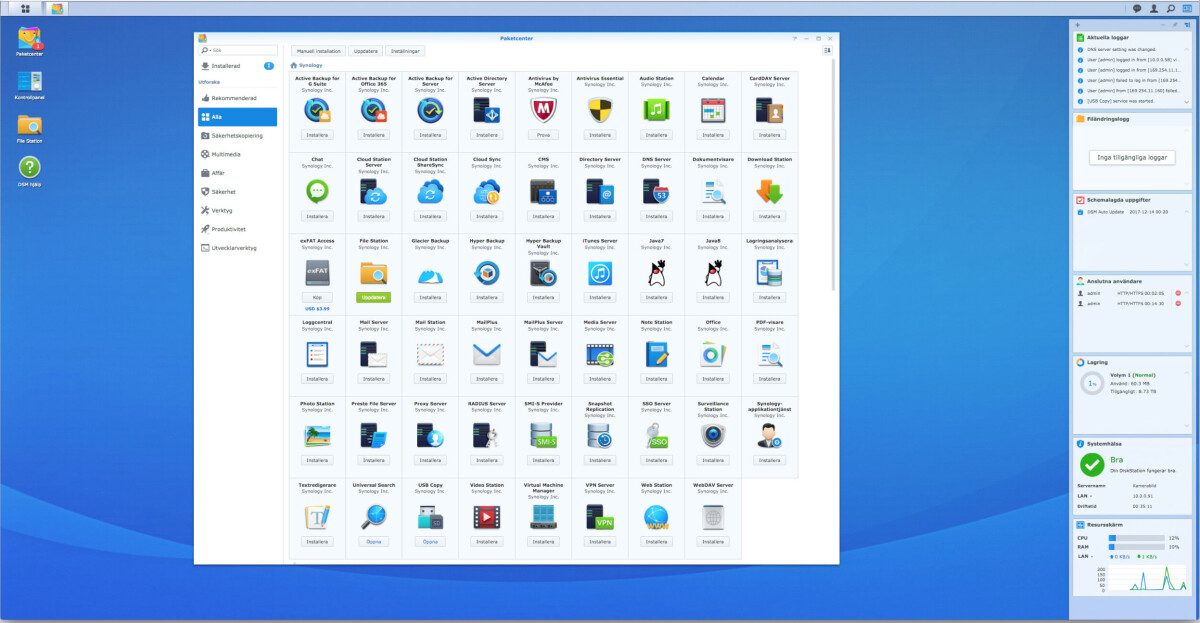The height and width of the screenshot is (623, 1200).
Task: Click Köp button for exFAT Access
Action: point(317,297)
